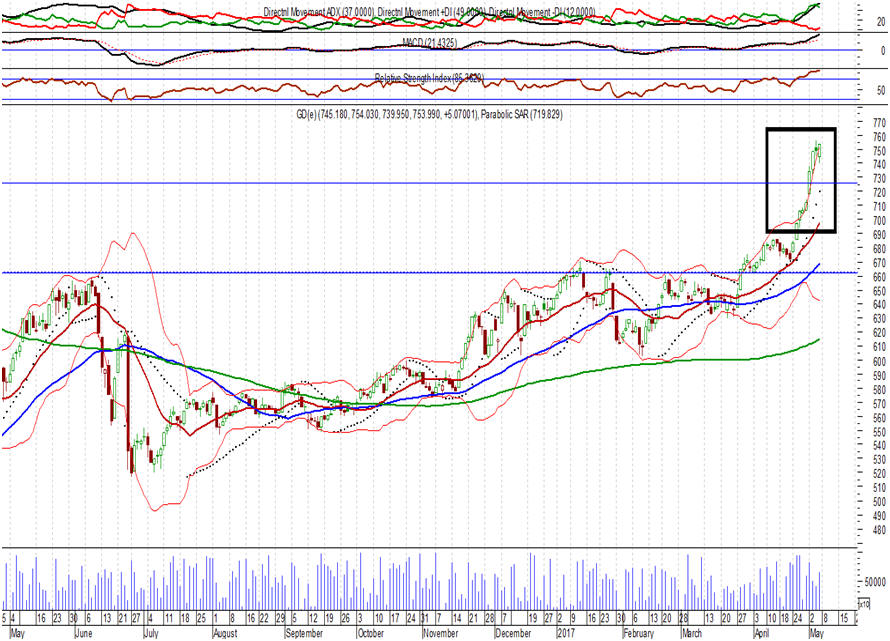Click the 750 price axis label
Image resolution: width=890 pixels, height=641 pixels.
click(x=879, y=151)
